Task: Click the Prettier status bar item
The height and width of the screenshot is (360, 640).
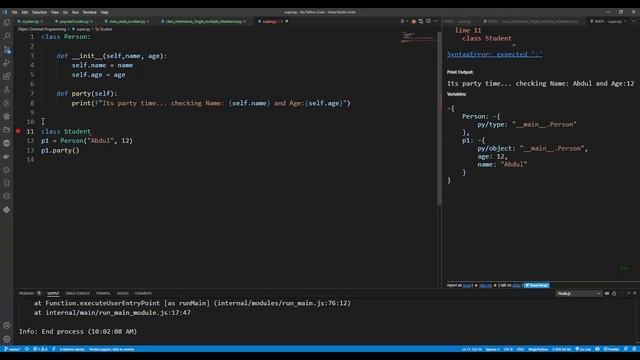Action: point(611,349)
